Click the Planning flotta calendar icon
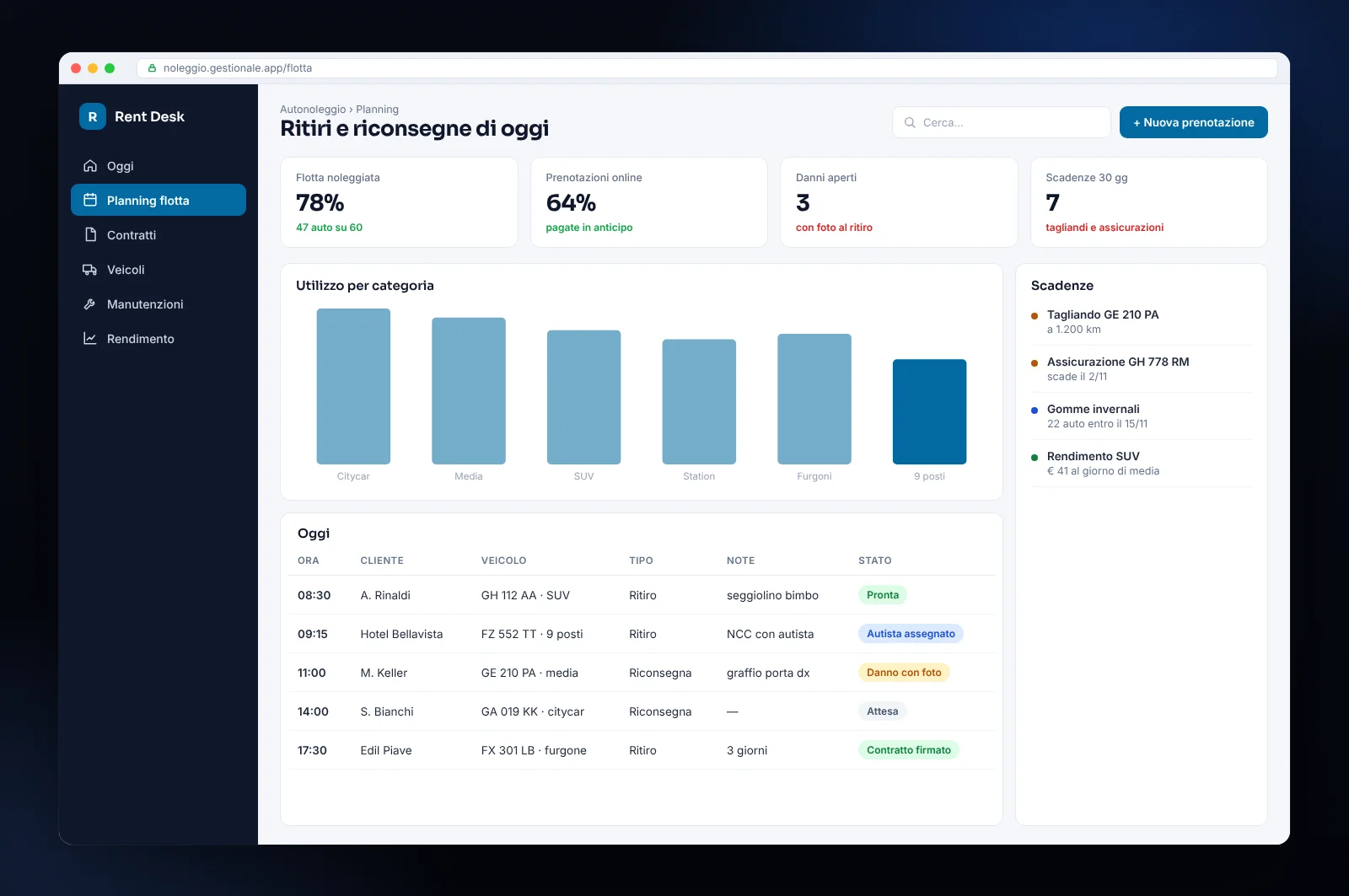The image size is (1349, 896). (x=90, y=201)
